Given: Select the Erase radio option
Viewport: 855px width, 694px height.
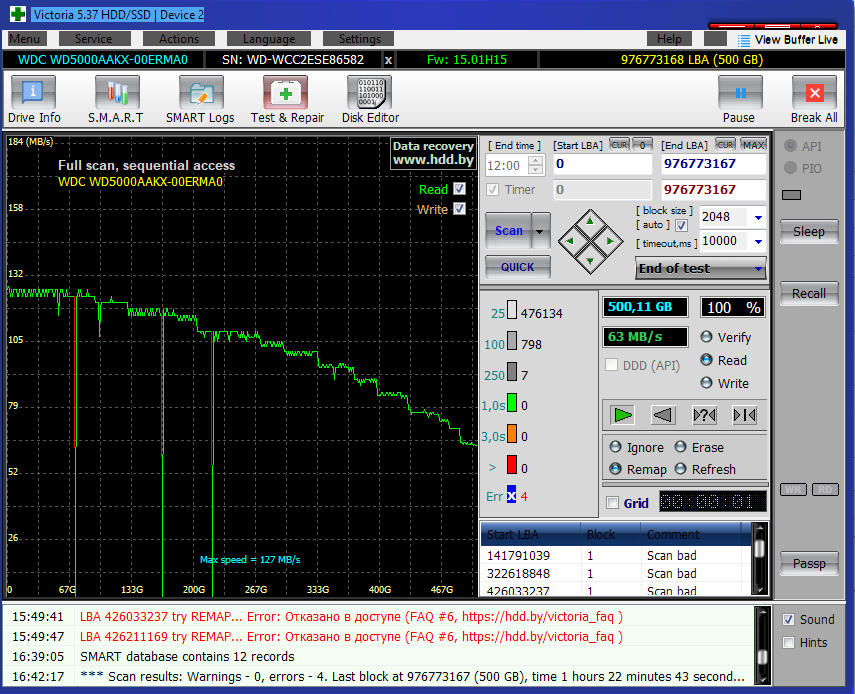Looking at the screenshot, I should pos(681,448).
